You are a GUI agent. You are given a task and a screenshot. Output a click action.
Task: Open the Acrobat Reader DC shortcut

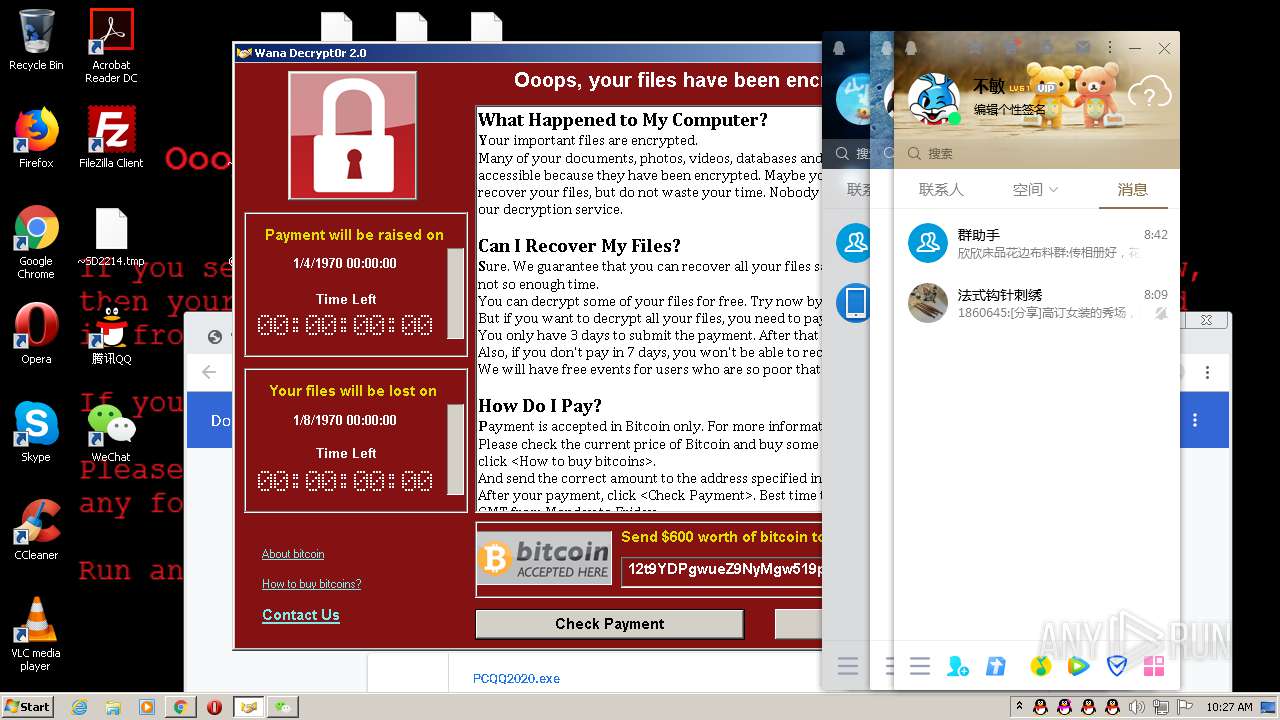pos(111,45)
